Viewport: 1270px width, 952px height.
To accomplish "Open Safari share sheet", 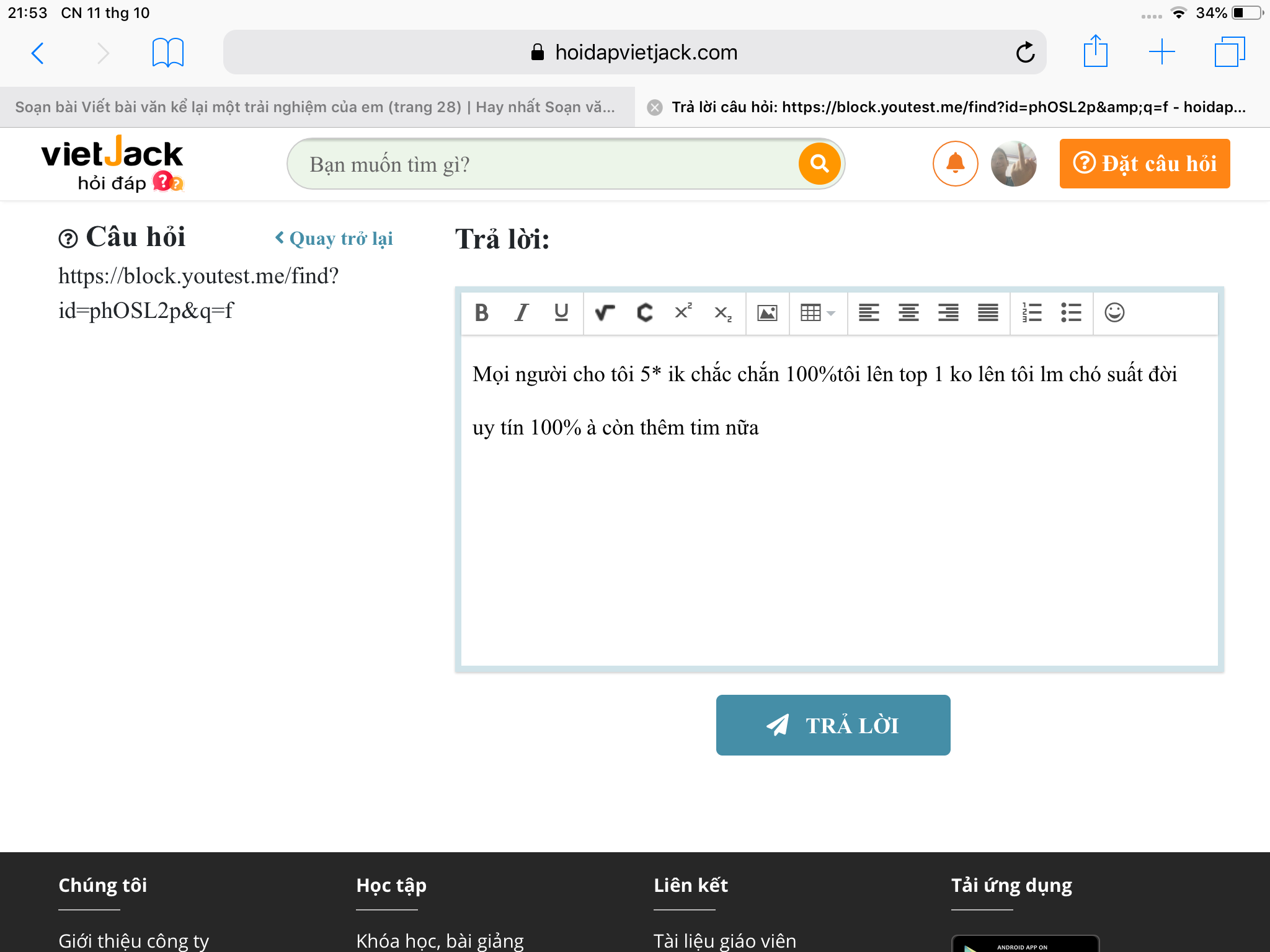I will click(x=1096, y=51).
